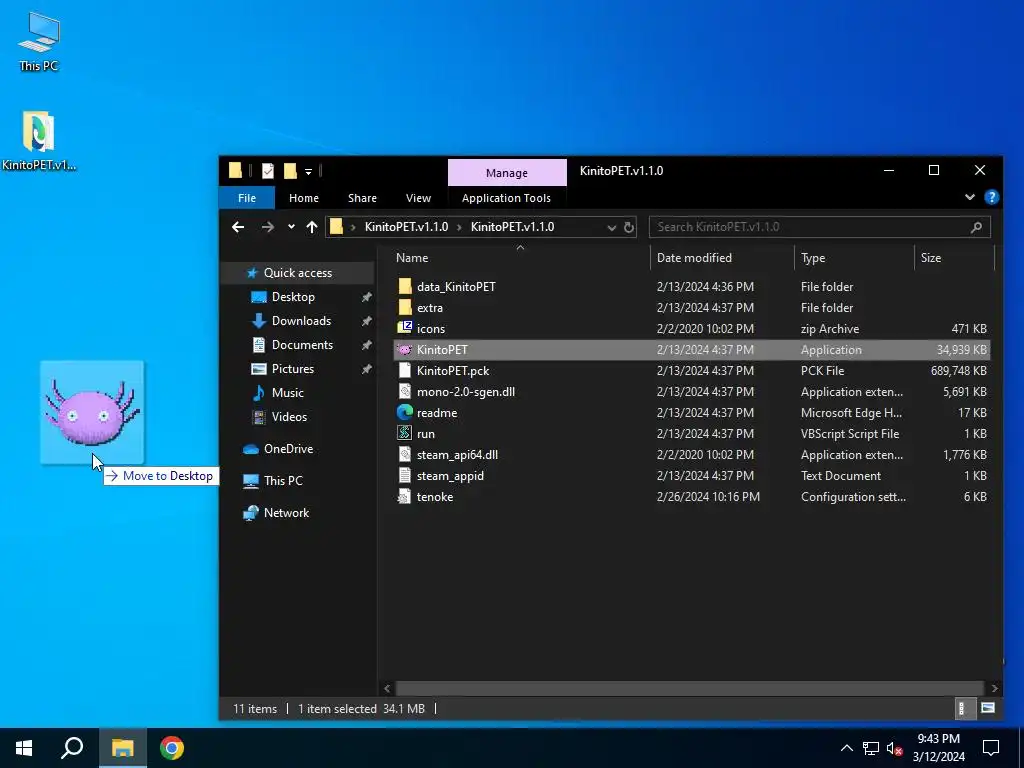Select the KinitoPET.v1 folder on desktop

[x=39, y=140]
